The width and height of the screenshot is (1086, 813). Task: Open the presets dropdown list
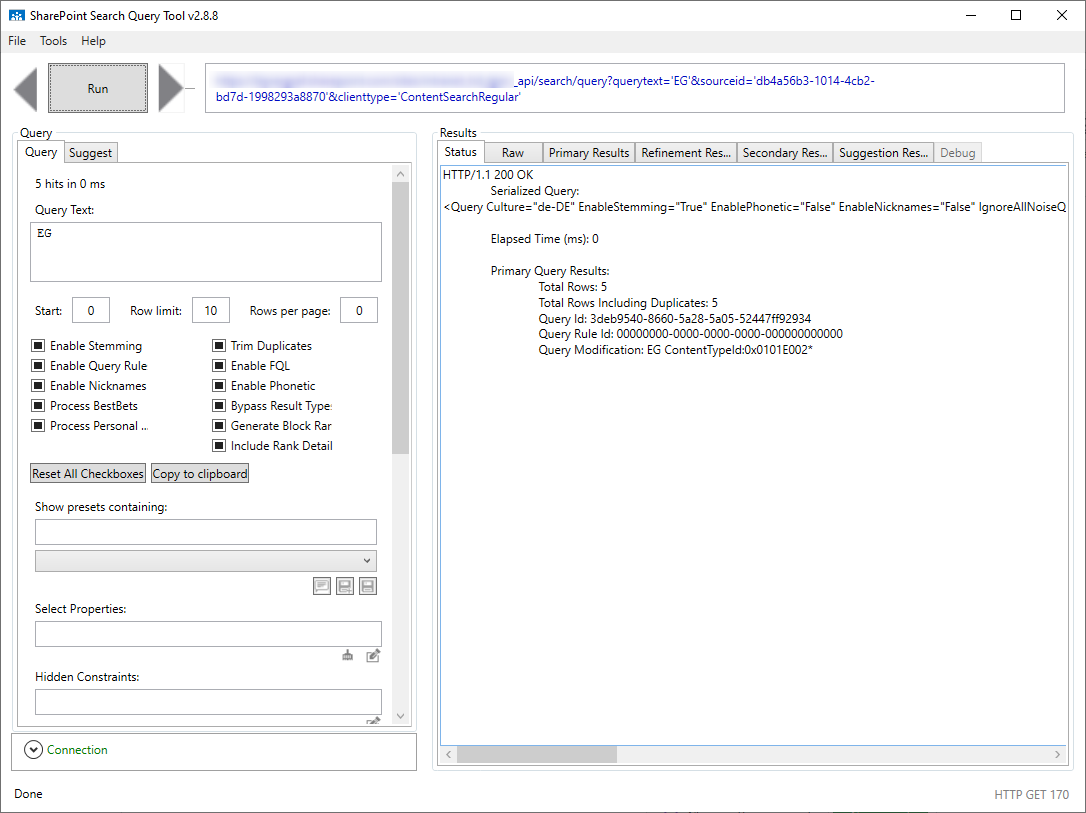368,560
